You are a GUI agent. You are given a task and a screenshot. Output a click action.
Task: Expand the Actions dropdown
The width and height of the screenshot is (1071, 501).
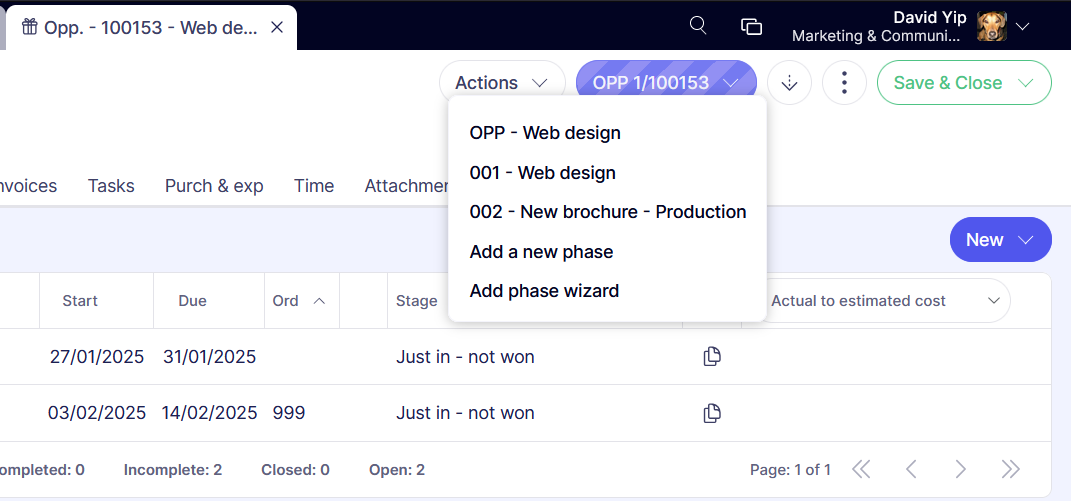pyautogui.click(x=502, y=83)
